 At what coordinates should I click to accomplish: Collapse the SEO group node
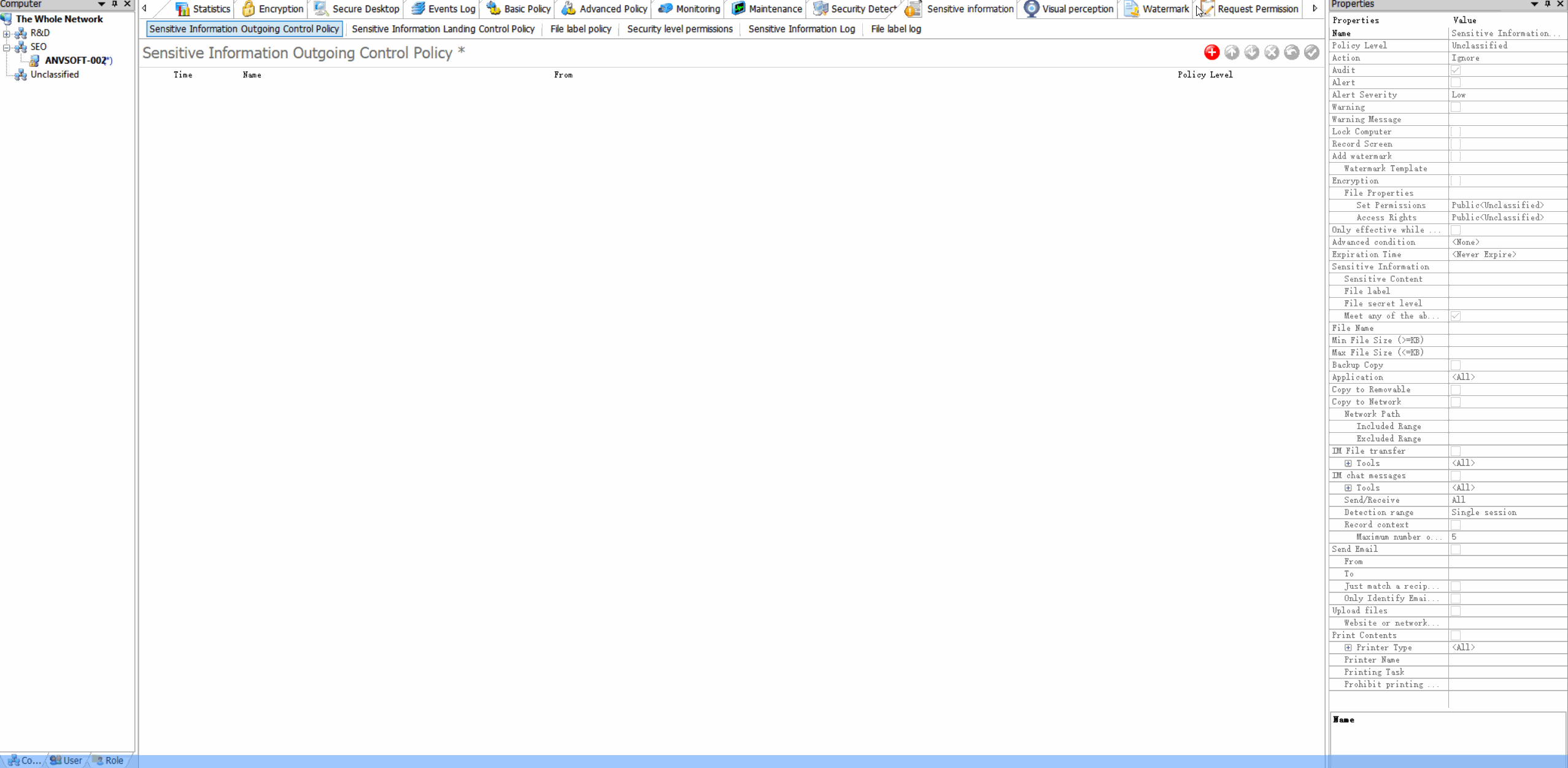[x=7, y=47]
